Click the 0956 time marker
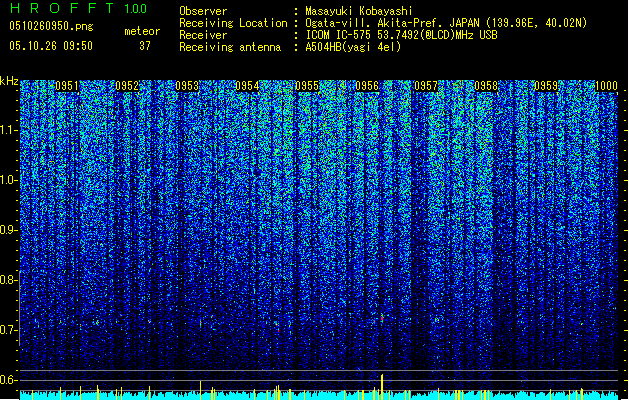 (x=367, y=86)
